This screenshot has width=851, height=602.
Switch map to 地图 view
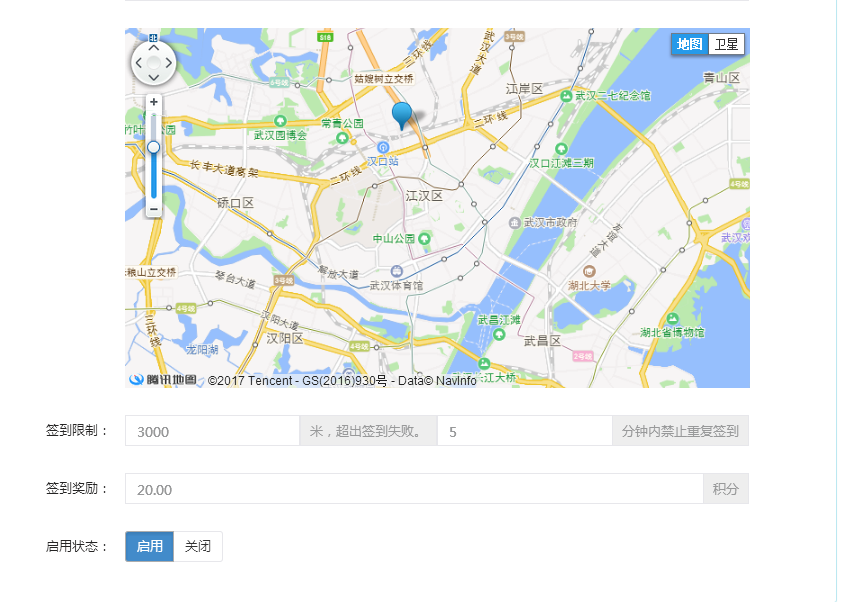point(690,44)
